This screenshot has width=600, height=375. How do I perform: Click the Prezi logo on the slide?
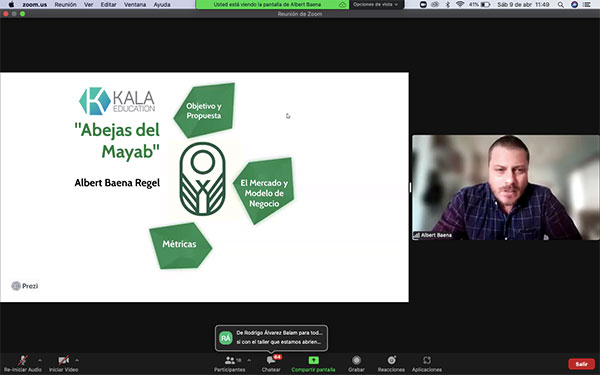click(x=24, y=286)
